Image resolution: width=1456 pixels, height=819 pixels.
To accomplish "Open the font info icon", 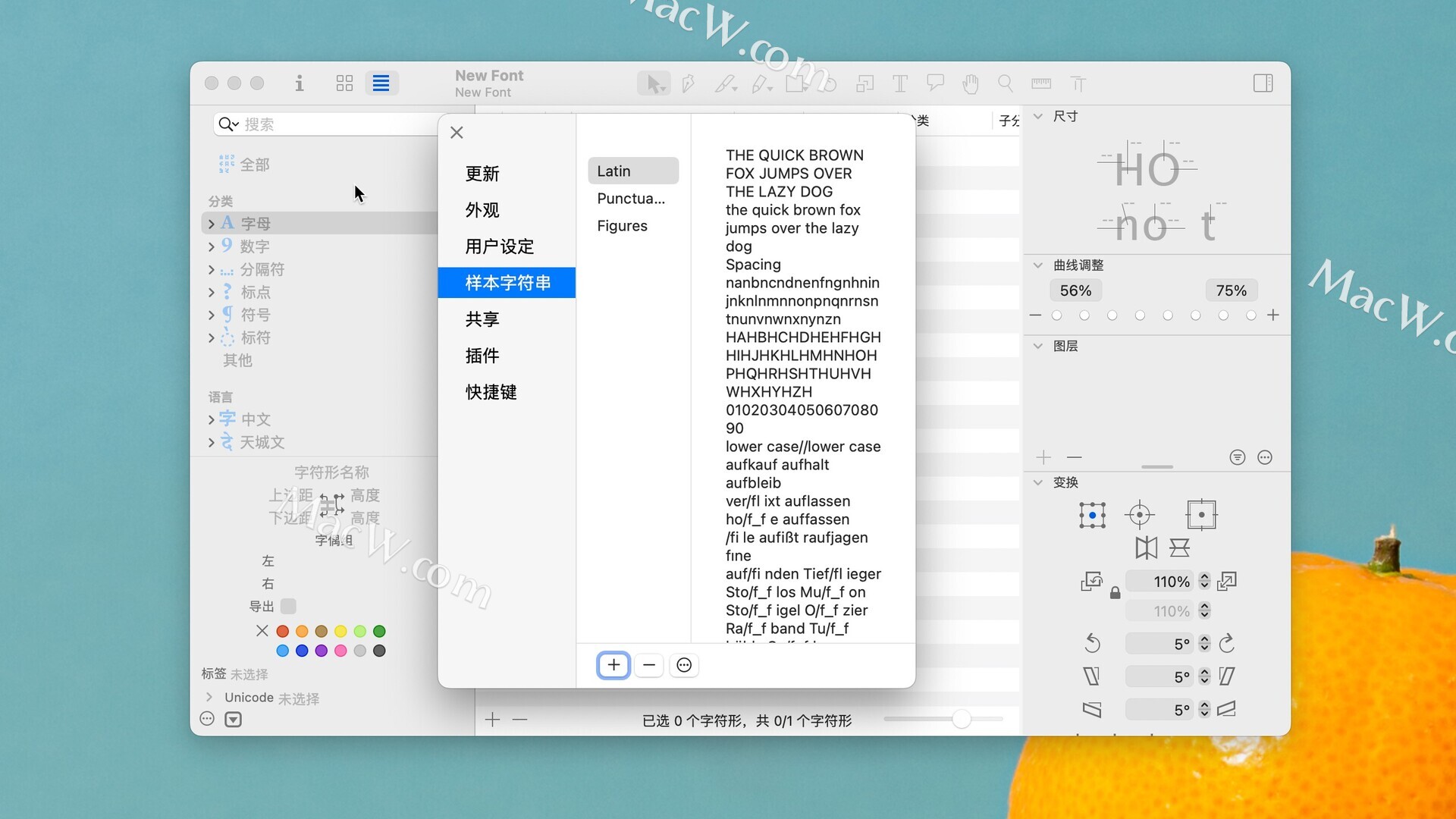I will [x=299, y=83].
